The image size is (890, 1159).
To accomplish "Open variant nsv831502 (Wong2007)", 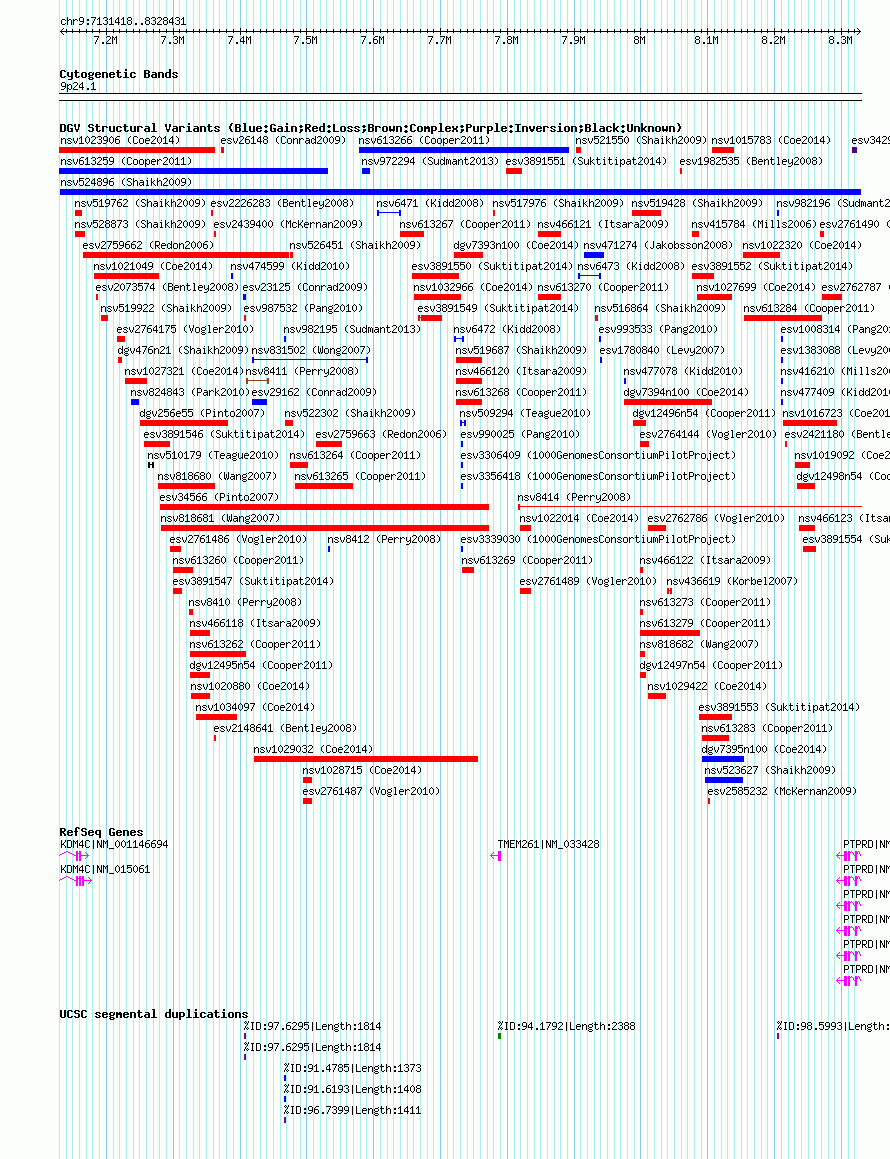I will coord(311,350).
